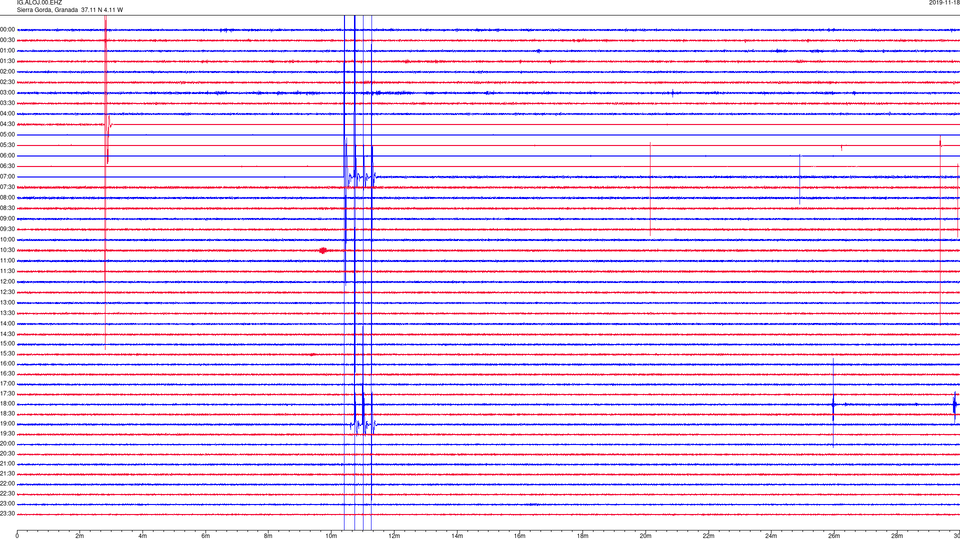Click the 26m tick label on time axis
This screenshot has width=960, height=540.
tap(834, 536)
